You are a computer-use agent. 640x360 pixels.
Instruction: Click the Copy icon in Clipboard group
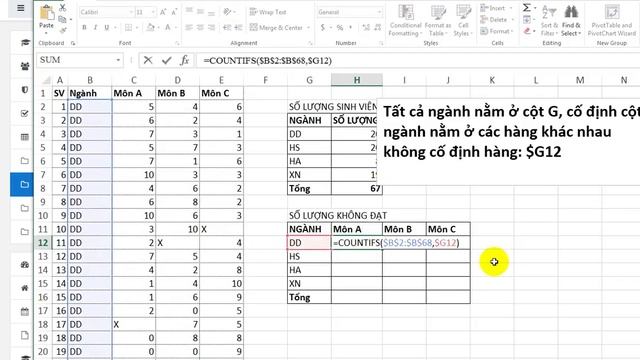[62, 19]
